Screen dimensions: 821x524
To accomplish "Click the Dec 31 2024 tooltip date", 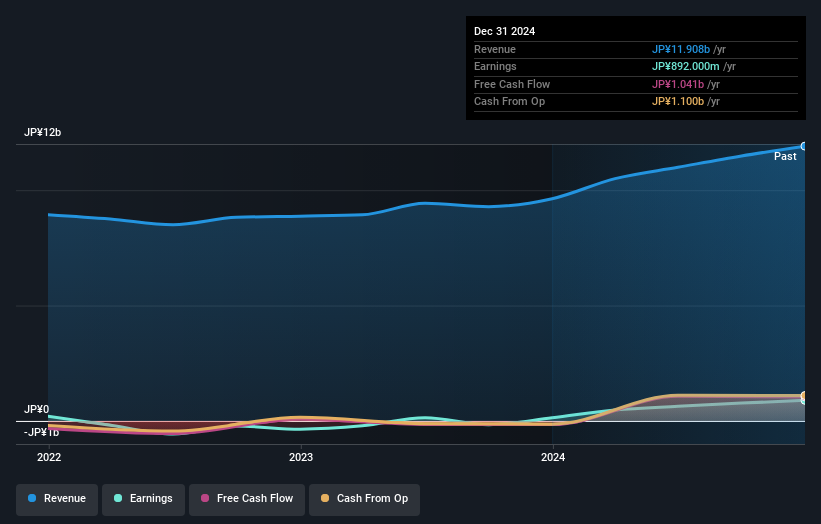I will (x=504, y=31).
